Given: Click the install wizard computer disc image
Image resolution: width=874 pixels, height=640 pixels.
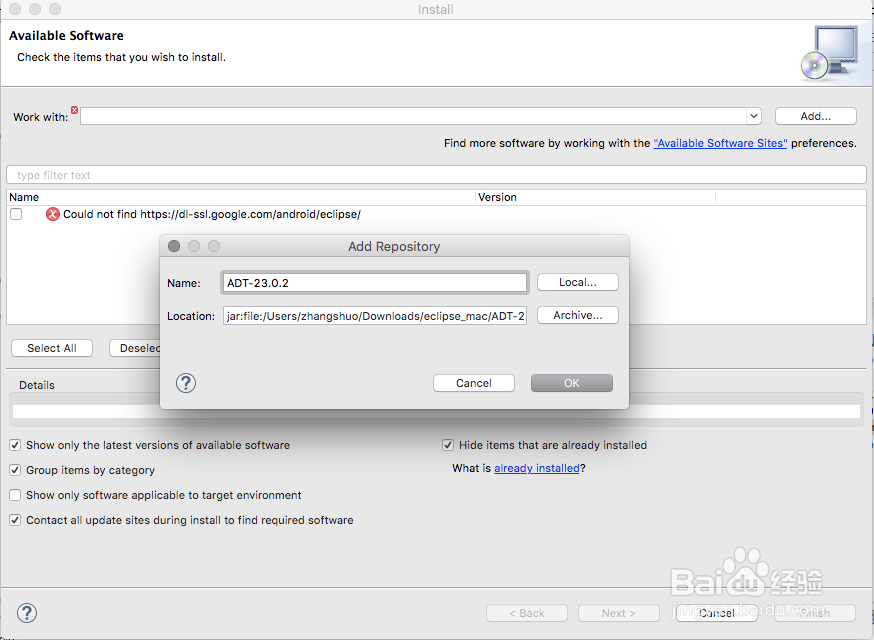Looking at the screenshot, I should [x=829, y=54].
